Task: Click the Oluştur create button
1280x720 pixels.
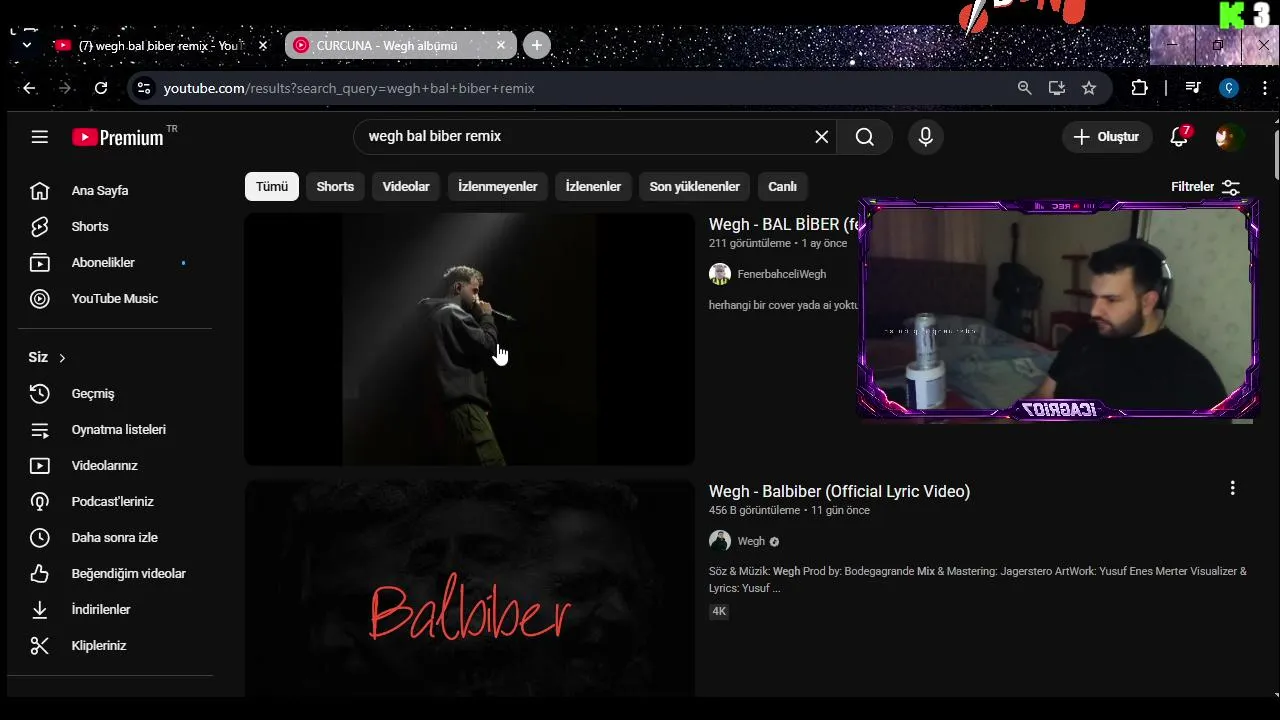Action: pos(1107,137)
